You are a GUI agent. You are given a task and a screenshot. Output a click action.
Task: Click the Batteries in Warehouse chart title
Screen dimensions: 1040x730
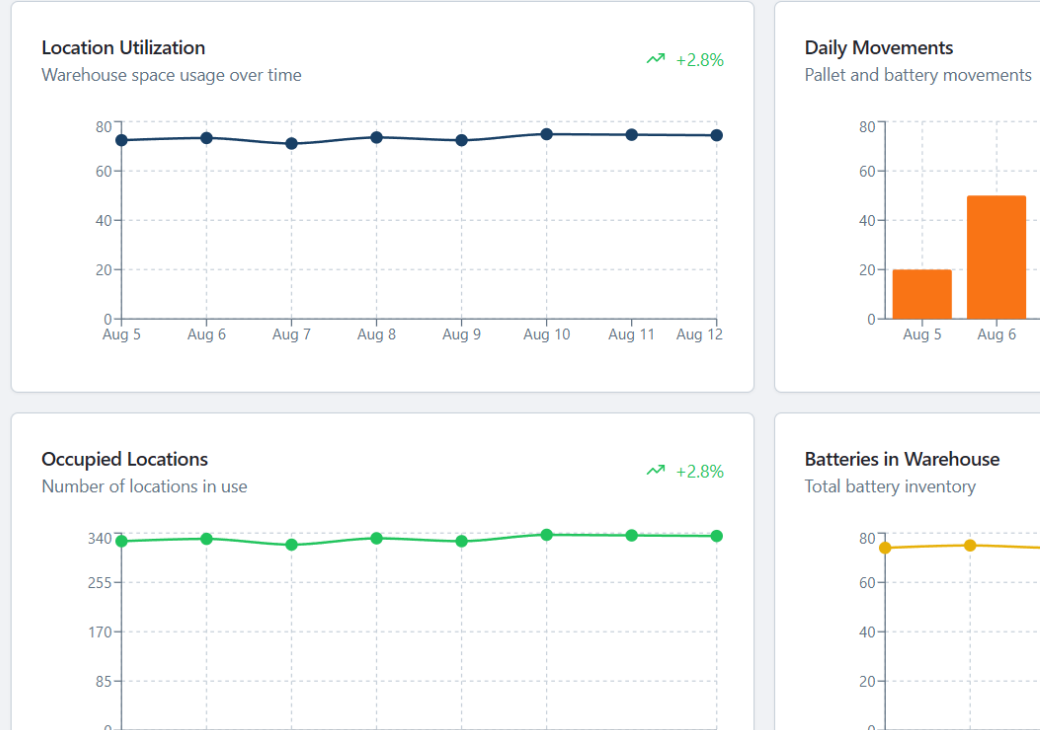[901, 460]
